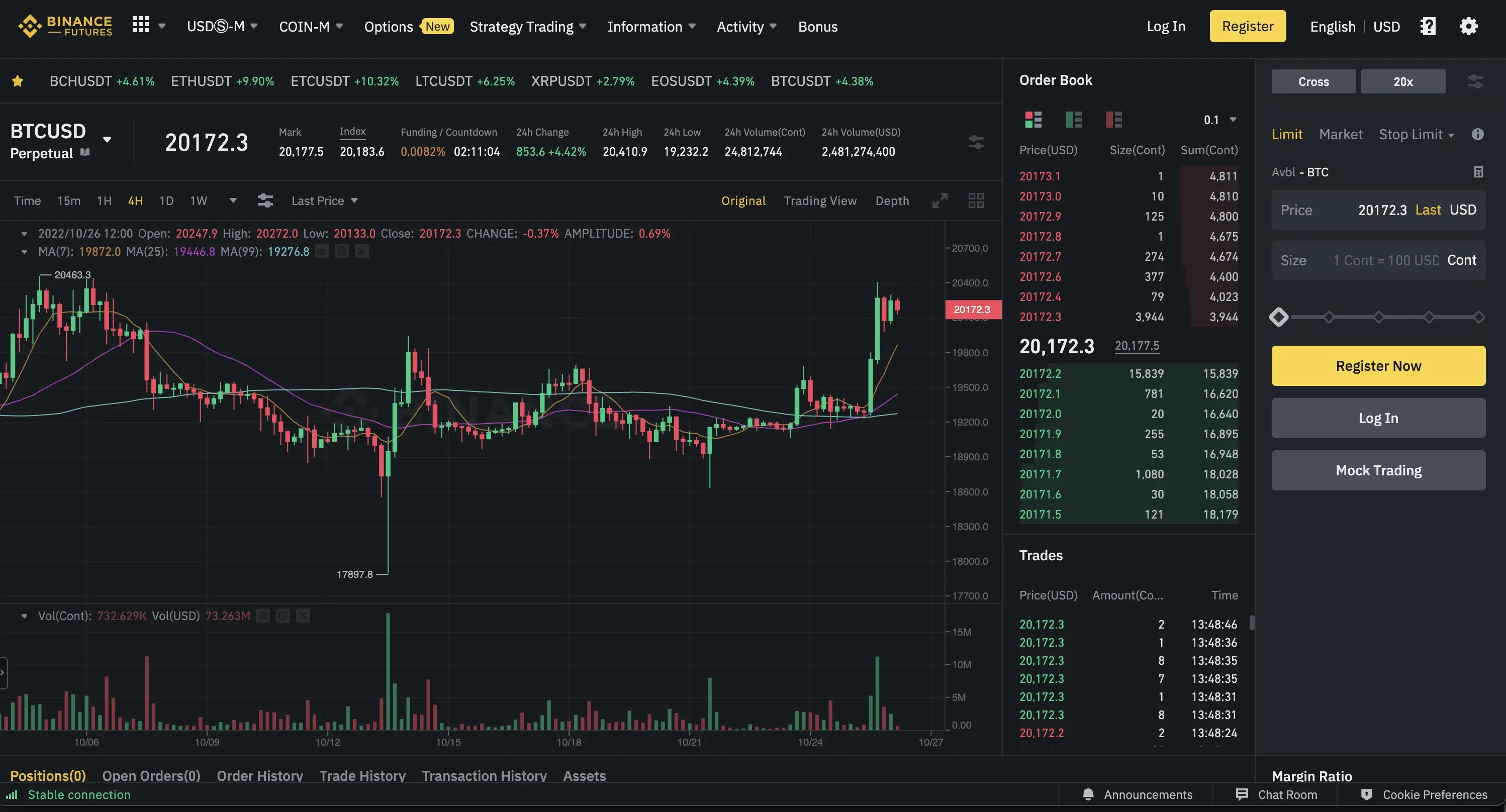Open chart indicator settings icon
This screenshot has height=812, width=1506.
click(265, 200)
